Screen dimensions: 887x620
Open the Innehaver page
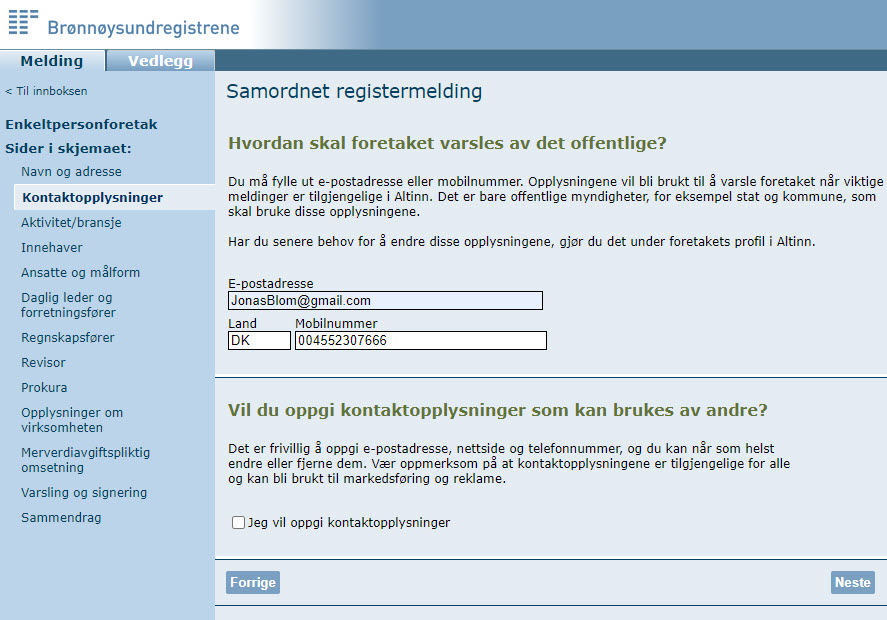[x=51, y=247]
